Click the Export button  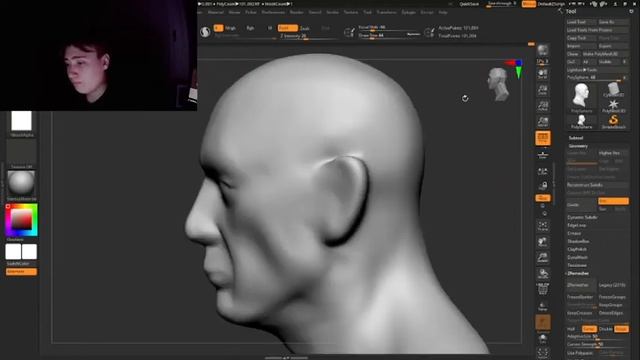click(x=613, y=46)
